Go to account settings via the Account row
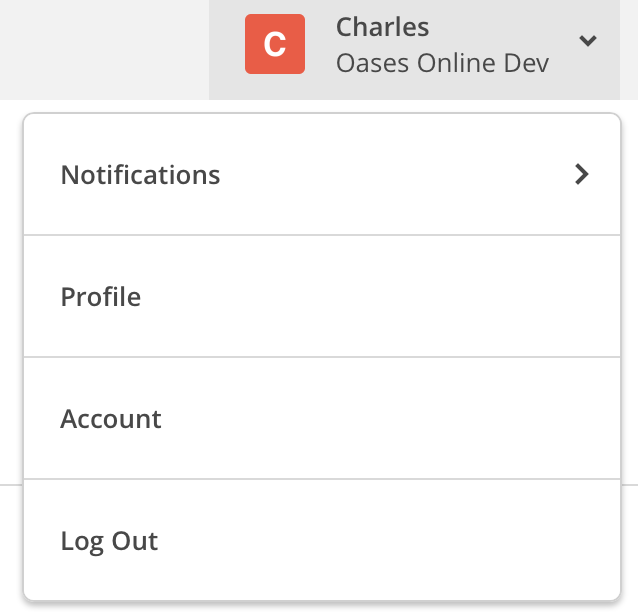Viewport: 638px width, 612px height. pyautogui.click(x=320, y=419)
